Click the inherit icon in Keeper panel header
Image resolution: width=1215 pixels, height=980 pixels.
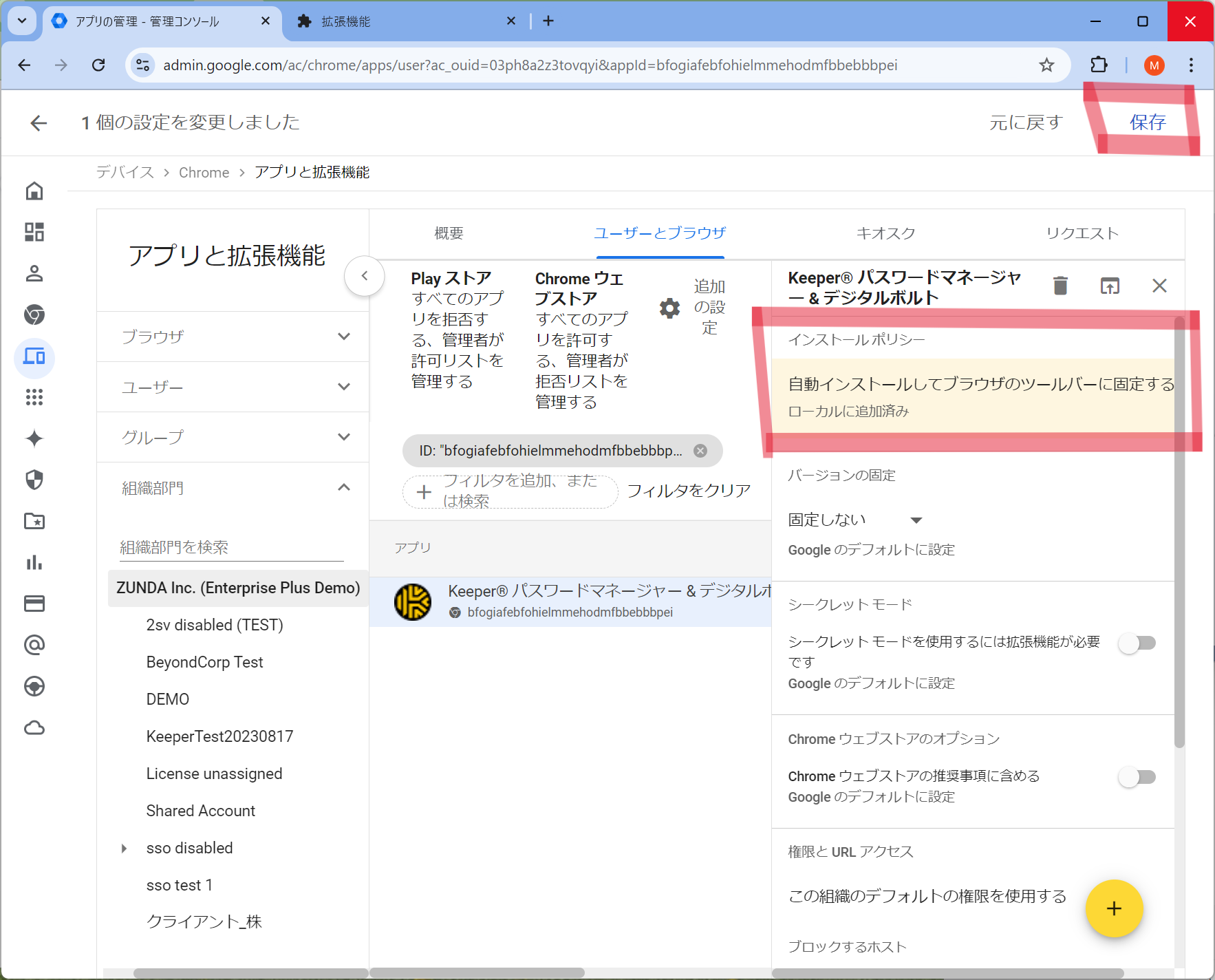[x=1110, y=286]
